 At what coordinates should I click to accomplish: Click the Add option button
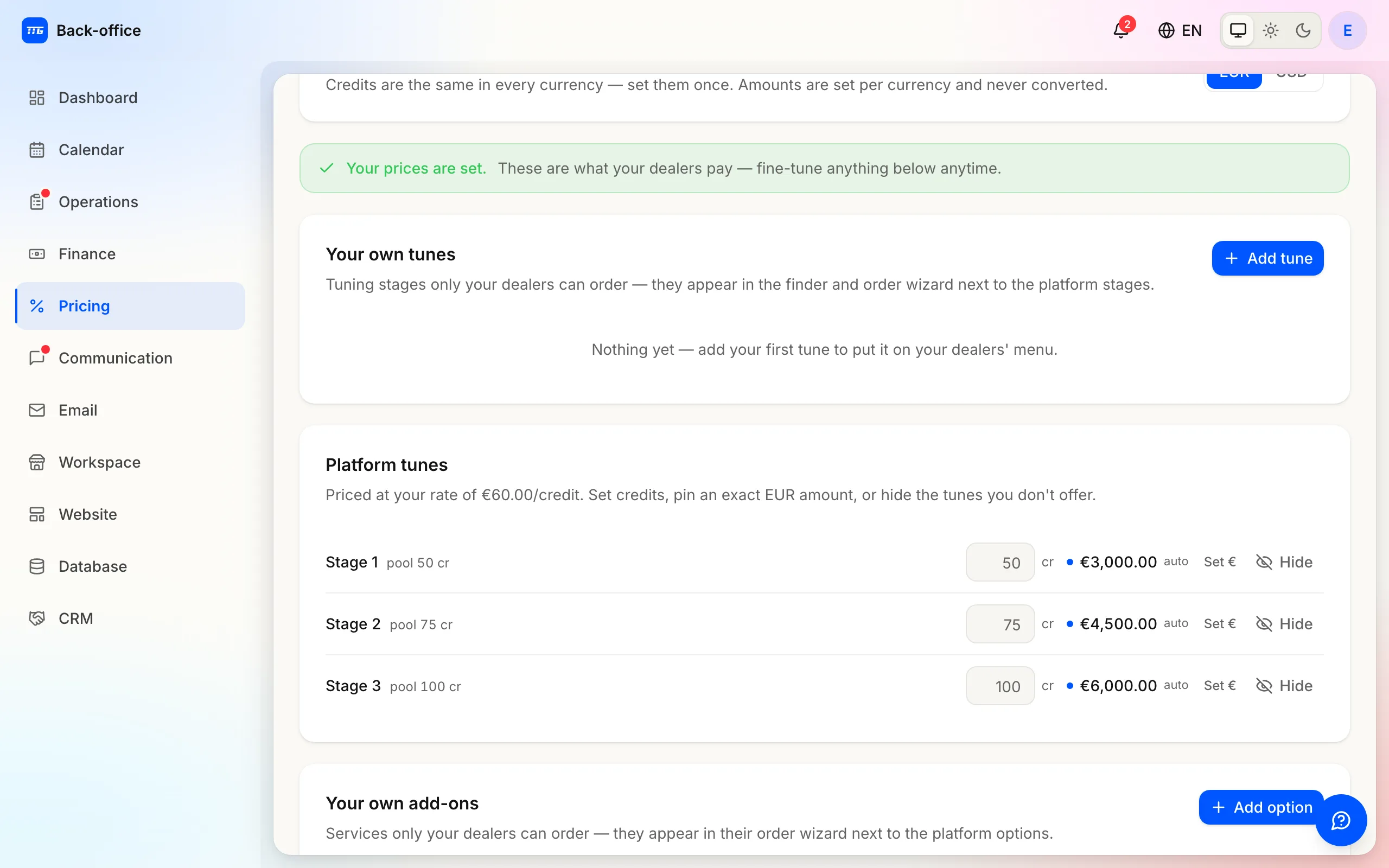(1261, 807)
